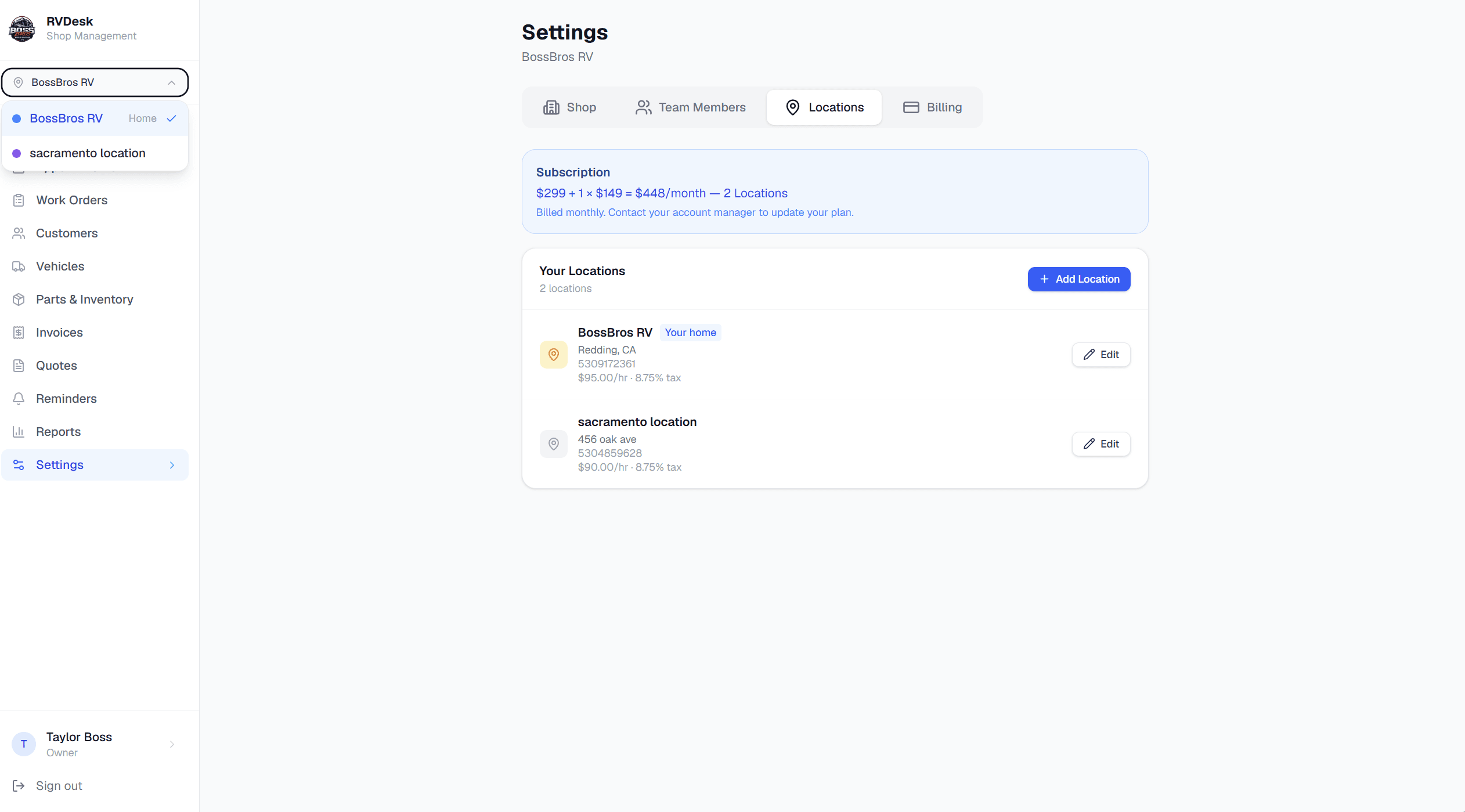
Task: Click the phone number 5304859628
Action: (x=610, y=453)
